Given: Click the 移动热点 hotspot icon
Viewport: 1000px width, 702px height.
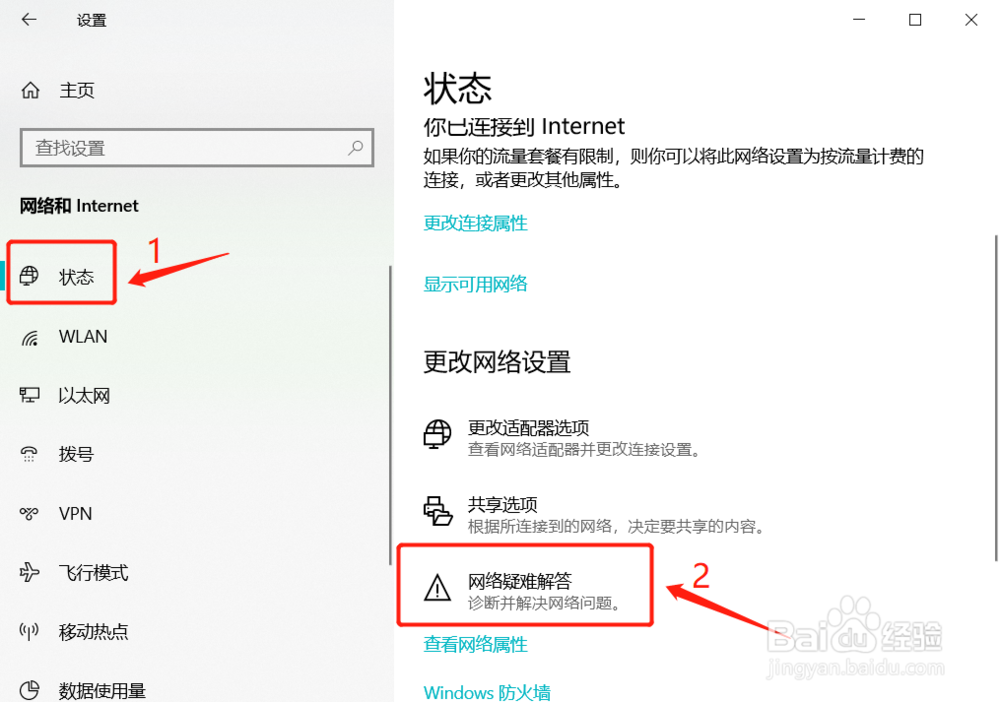Looking at the screenshot, I should coord(29,631).
